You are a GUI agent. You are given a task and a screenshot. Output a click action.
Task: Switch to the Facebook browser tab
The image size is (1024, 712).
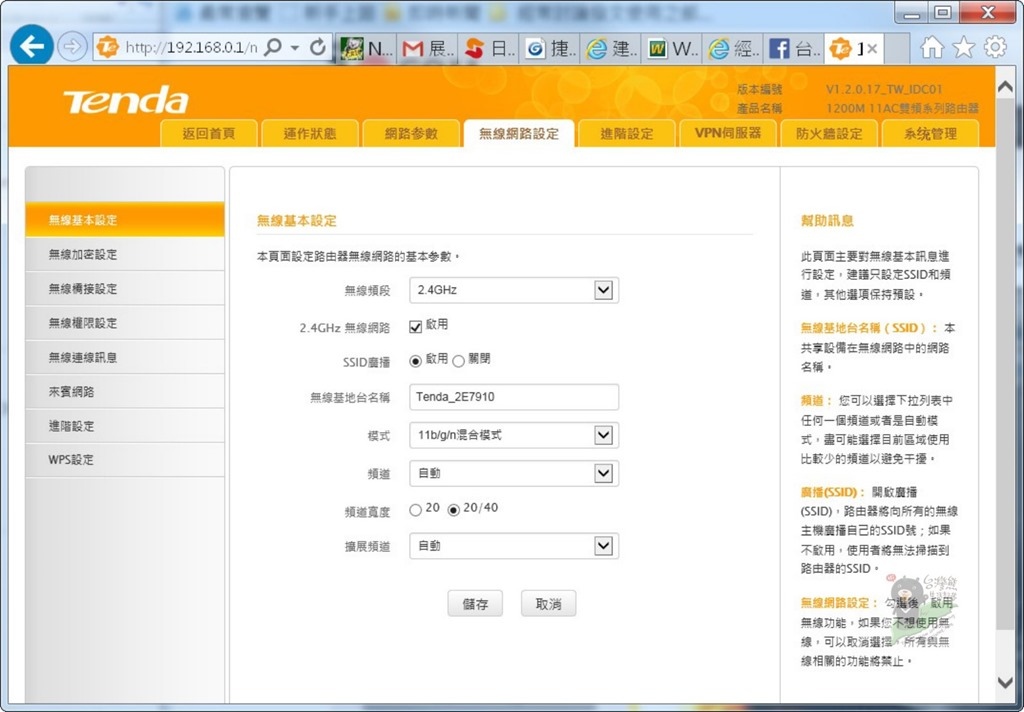pos(792,48)
